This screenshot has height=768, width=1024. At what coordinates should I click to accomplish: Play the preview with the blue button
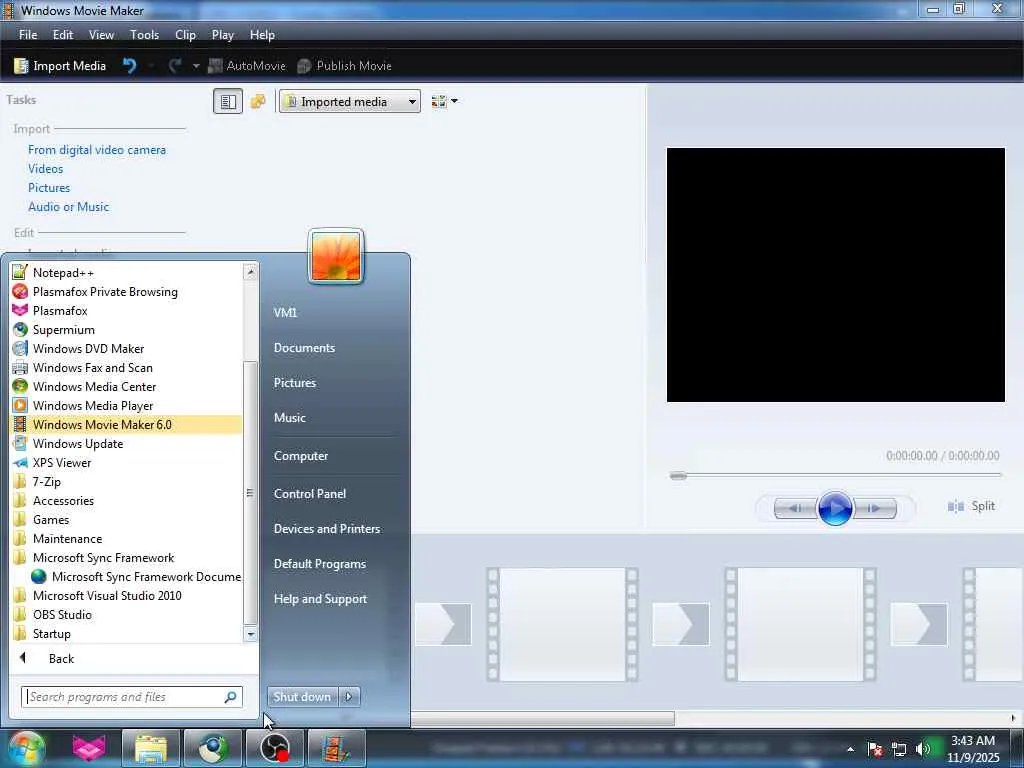835,507
